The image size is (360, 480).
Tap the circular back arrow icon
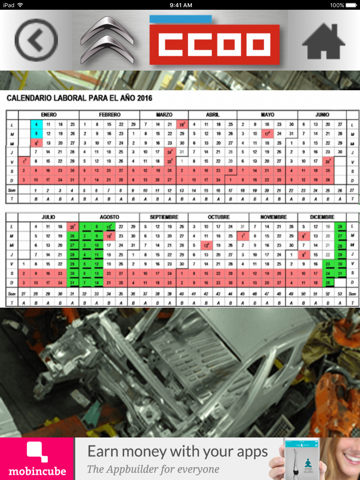(x=37, y=40)
